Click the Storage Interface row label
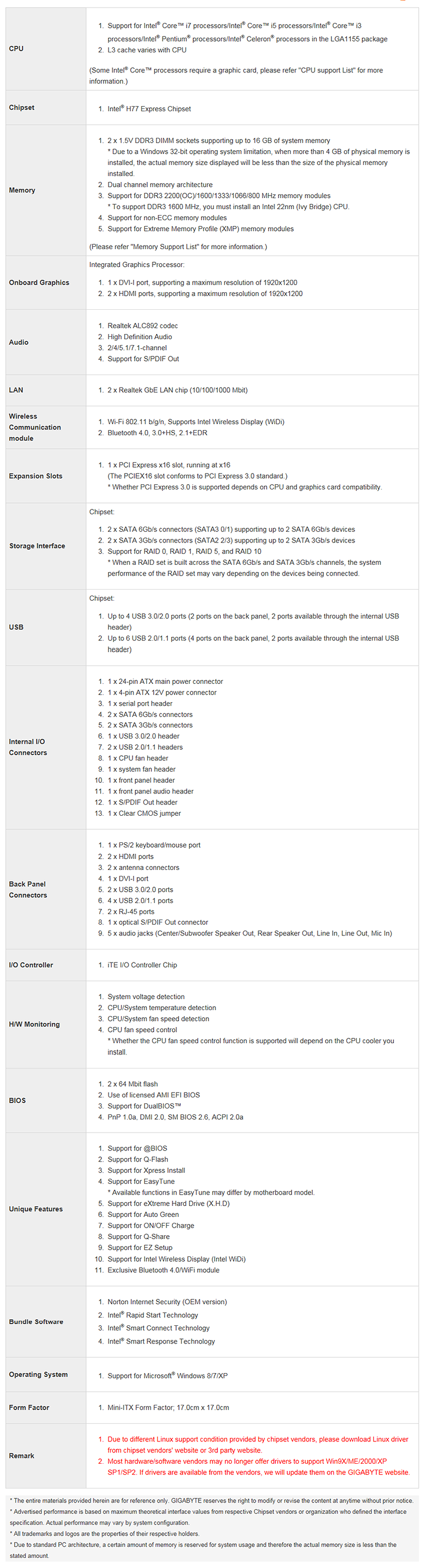424x1568 pixels. pyautogui.click(x=37, y=546)
